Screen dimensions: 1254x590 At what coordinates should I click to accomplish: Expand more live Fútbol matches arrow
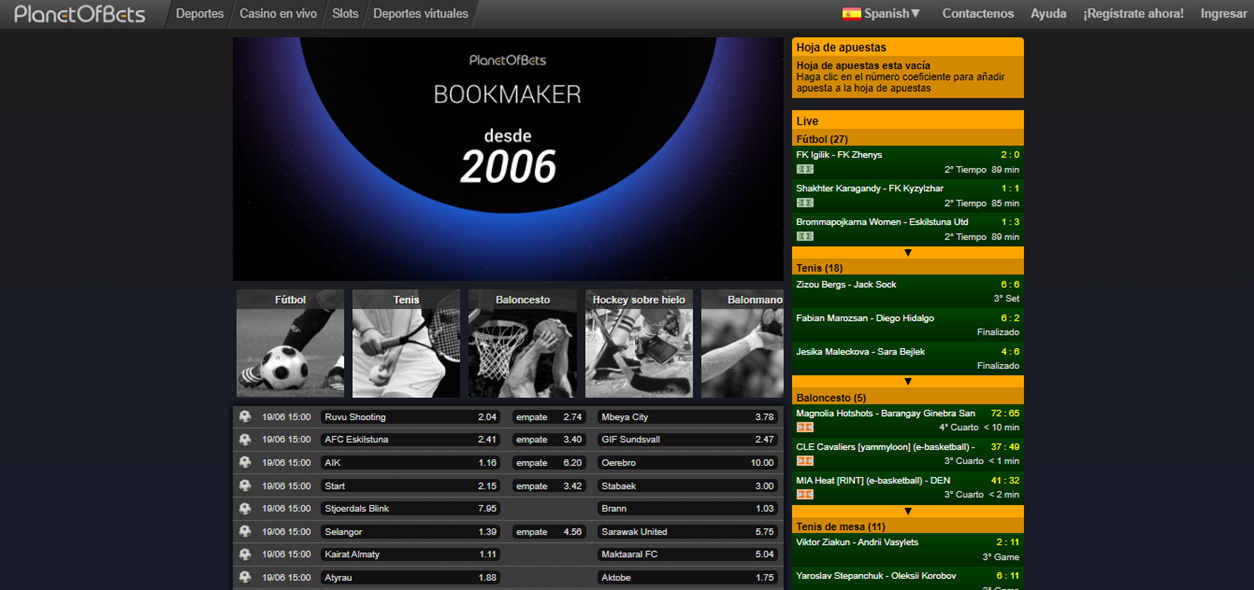point(908,253)
